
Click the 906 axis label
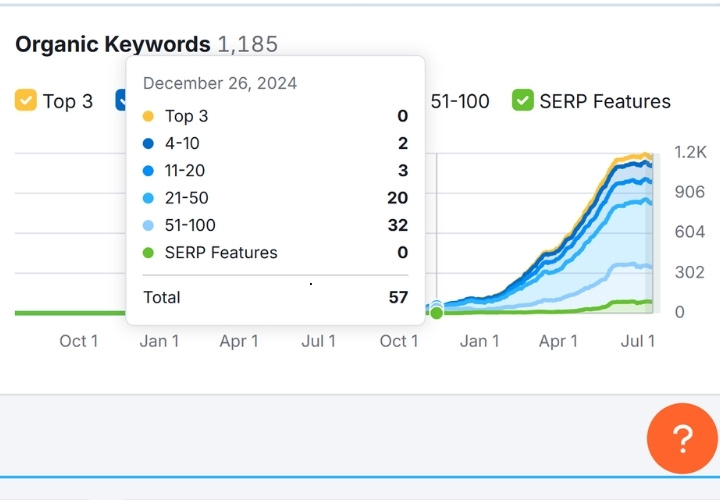point(690,192)
